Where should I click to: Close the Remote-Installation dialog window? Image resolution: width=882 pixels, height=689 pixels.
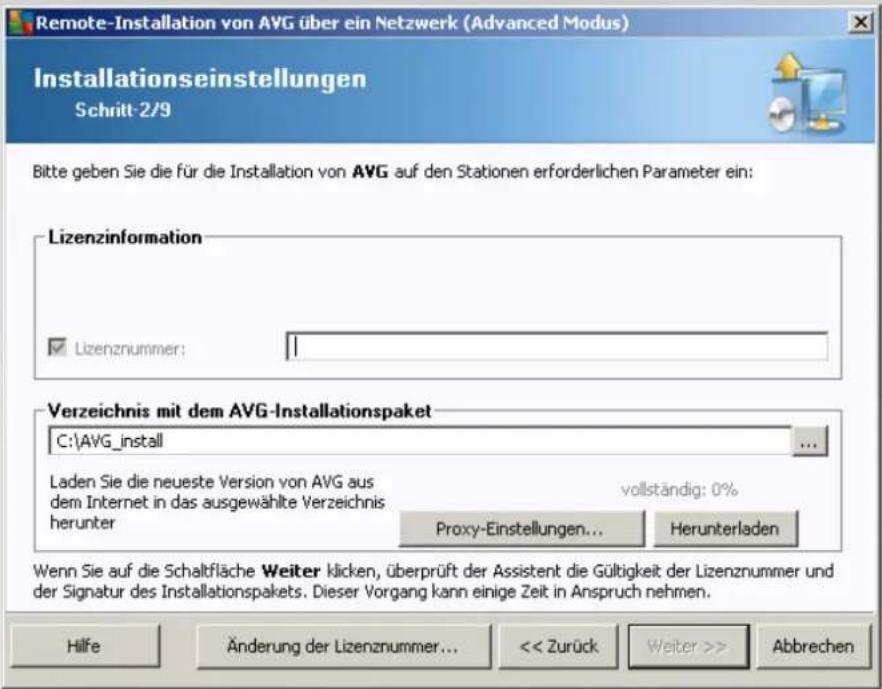coord(860,22)
